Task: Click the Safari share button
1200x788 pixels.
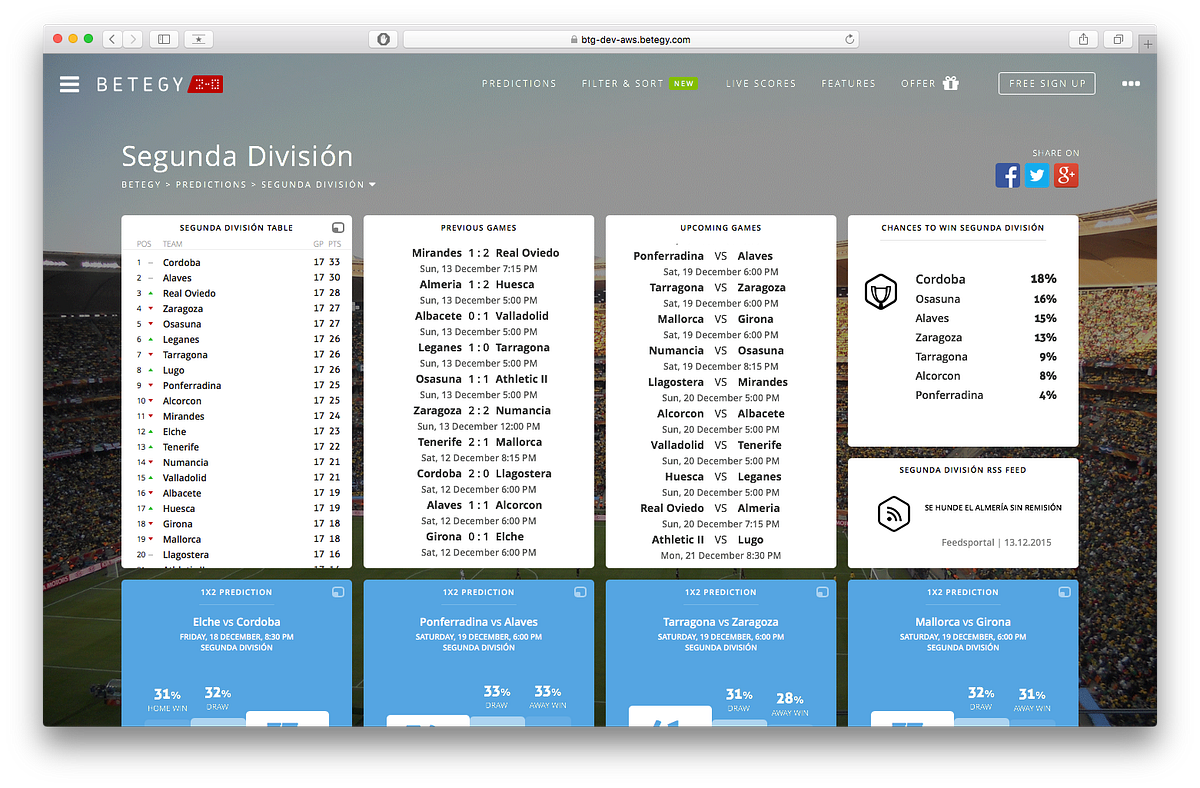Action: [x=1083, y=39]
